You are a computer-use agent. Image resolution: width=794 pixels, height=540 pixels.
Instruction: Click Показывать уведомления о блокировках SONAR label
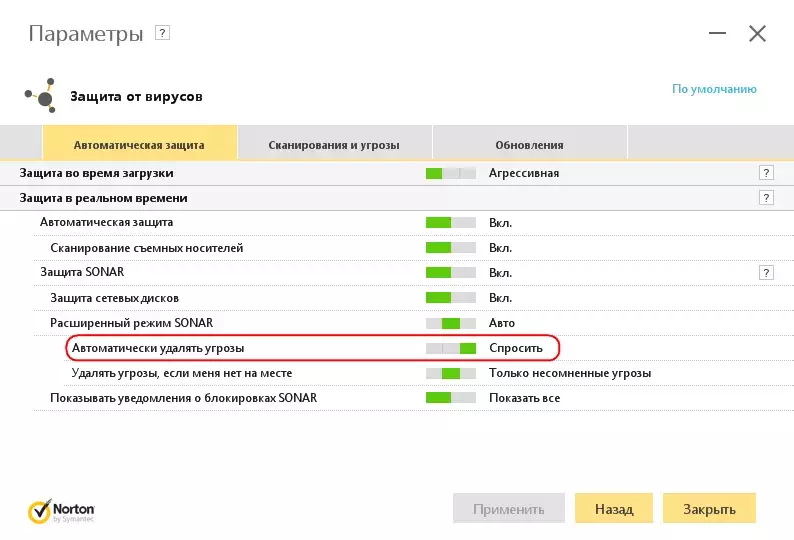183,398
